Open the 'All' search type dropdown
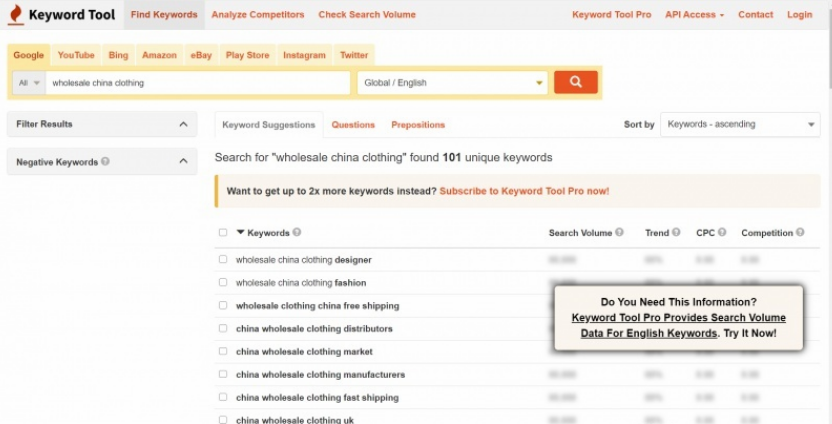Screen dimensions: 832x424 [x=29, y=83]
